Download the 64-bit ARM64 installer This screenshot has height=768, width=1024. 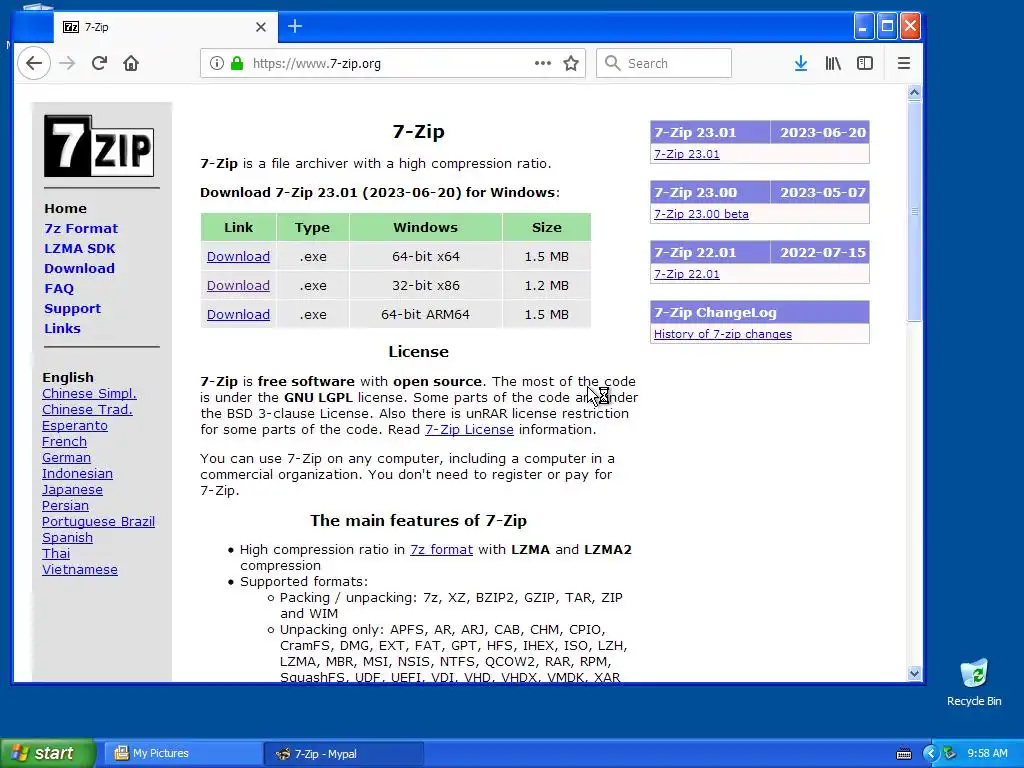[x=238, y=314]
